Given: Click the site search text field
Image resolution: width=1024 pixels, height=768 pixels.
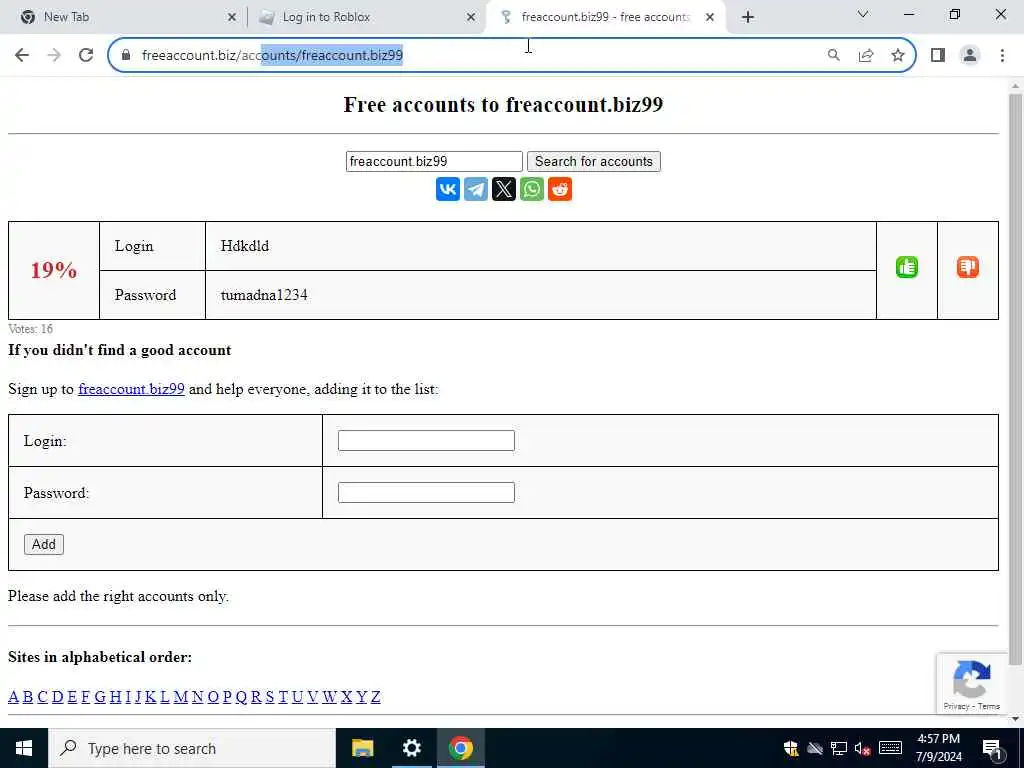Looking at the screenshot, I should point(434,161).
